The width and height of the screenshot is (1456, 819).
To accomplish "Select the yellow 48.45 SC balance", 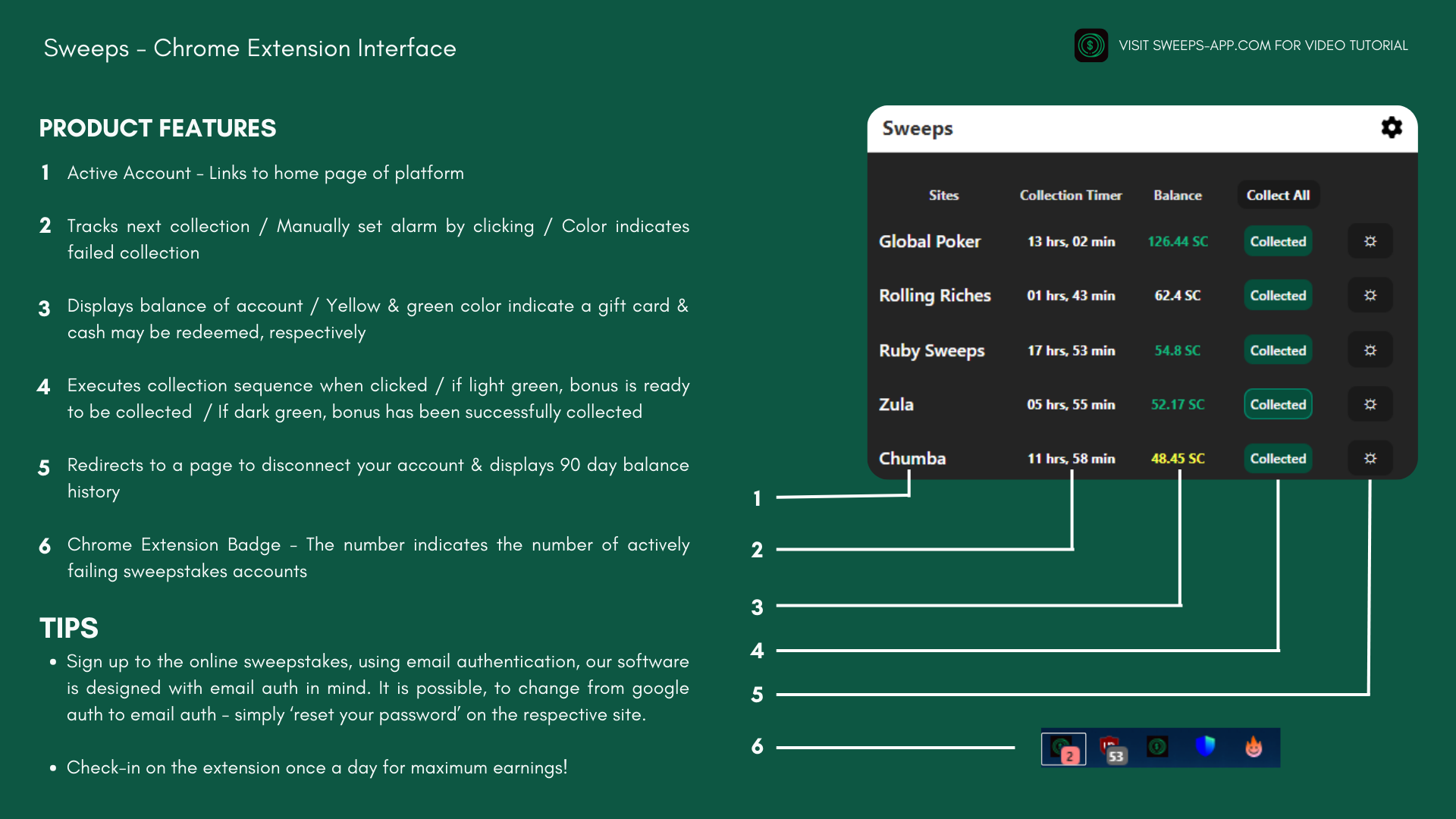I will click(1178, 458).
